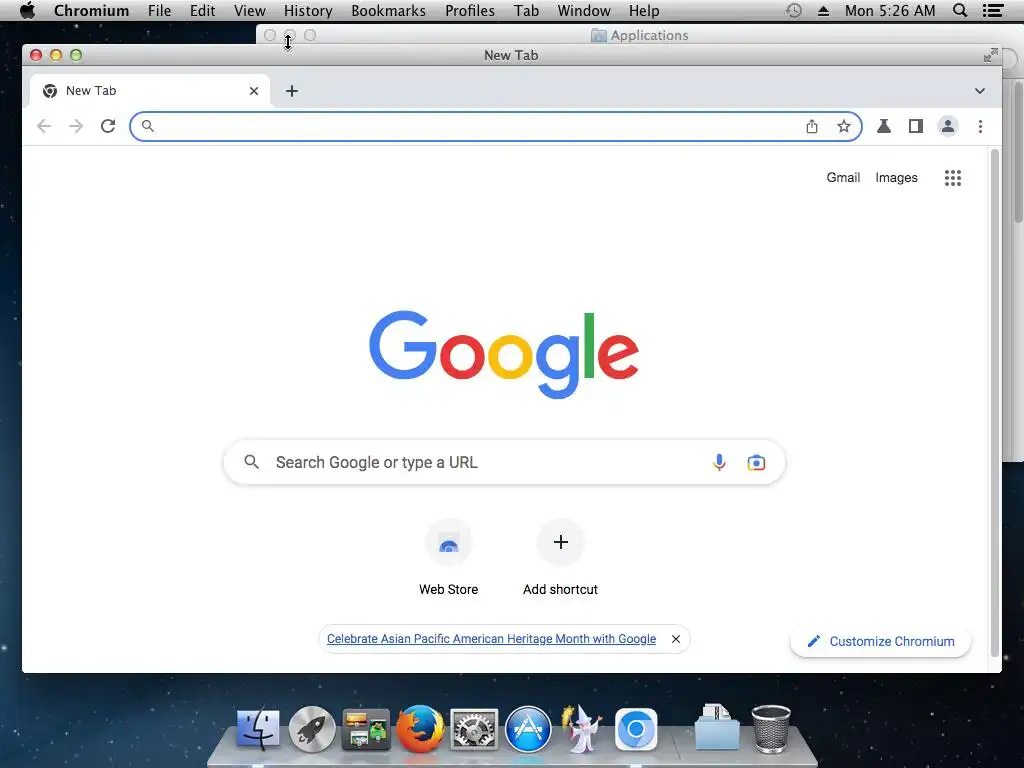1024x768 pixels.
Task: Open the photo gallery Dock icon
Action: pyautogui.click(x=366, y=729)
